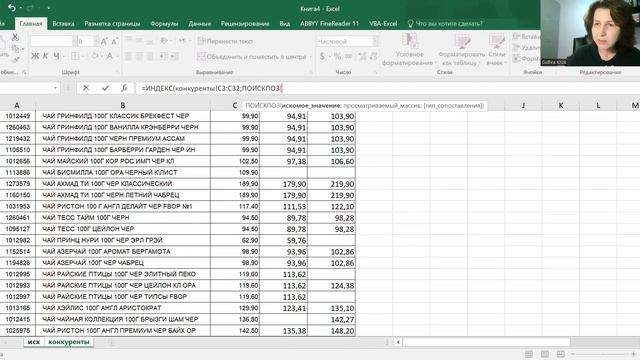Screen dimensions: 640x360
Task: Click the Redo arrow in quick access toolbar
Action: tap(30, 8)
